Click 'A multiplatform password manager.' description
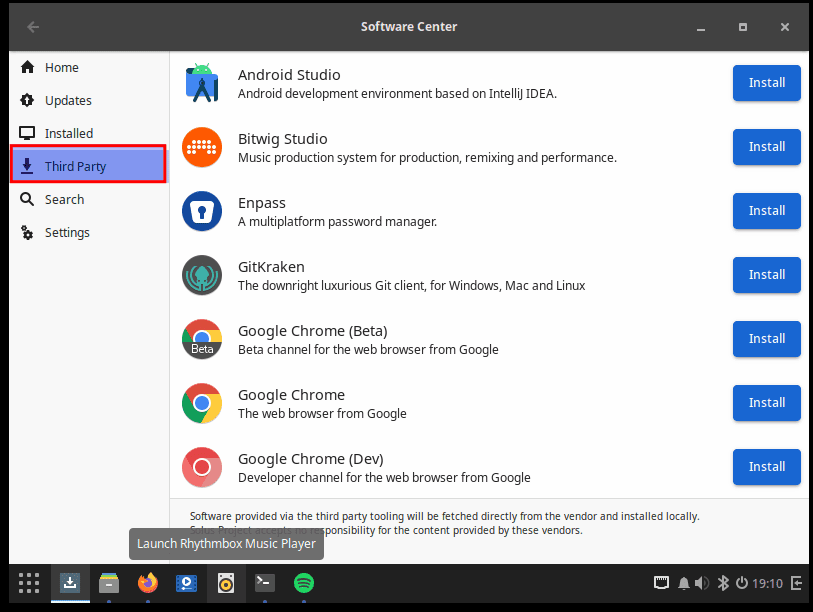 coord(338,222)
